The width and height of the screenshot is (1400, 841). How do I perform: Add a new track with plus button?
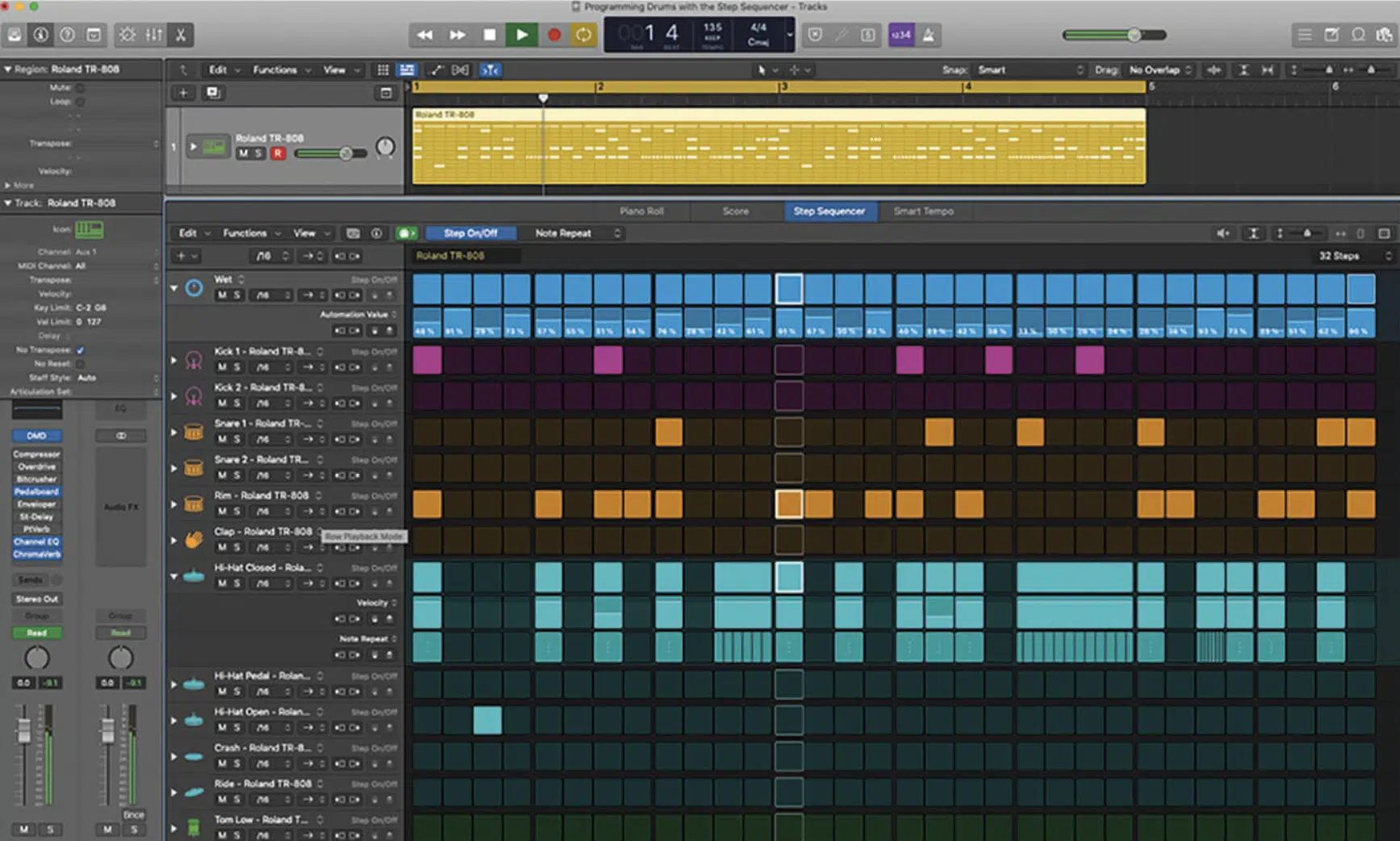click(x=183, y=93)
